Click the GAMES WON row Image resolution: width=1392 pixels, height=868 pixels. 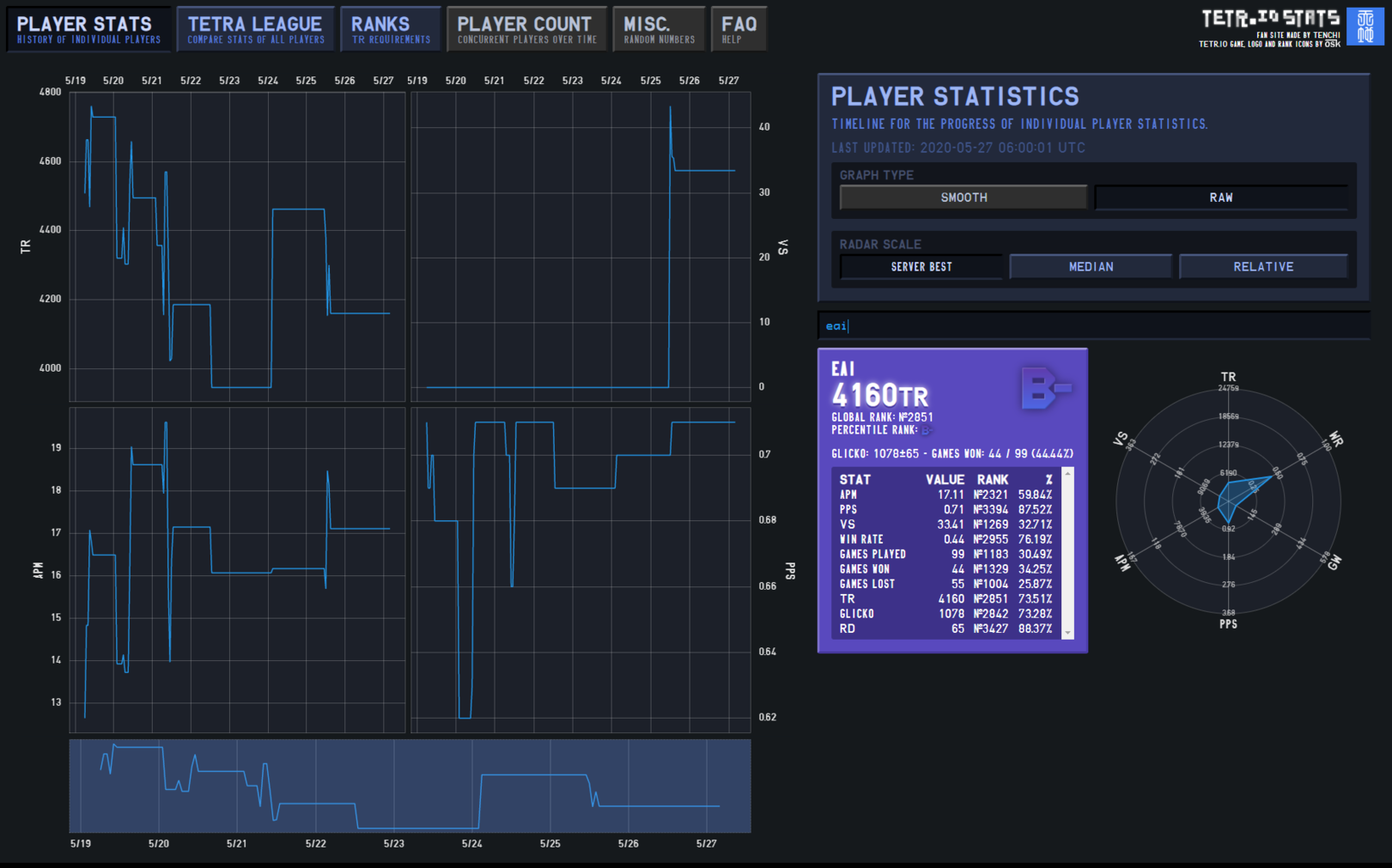(x=945, y=569)
